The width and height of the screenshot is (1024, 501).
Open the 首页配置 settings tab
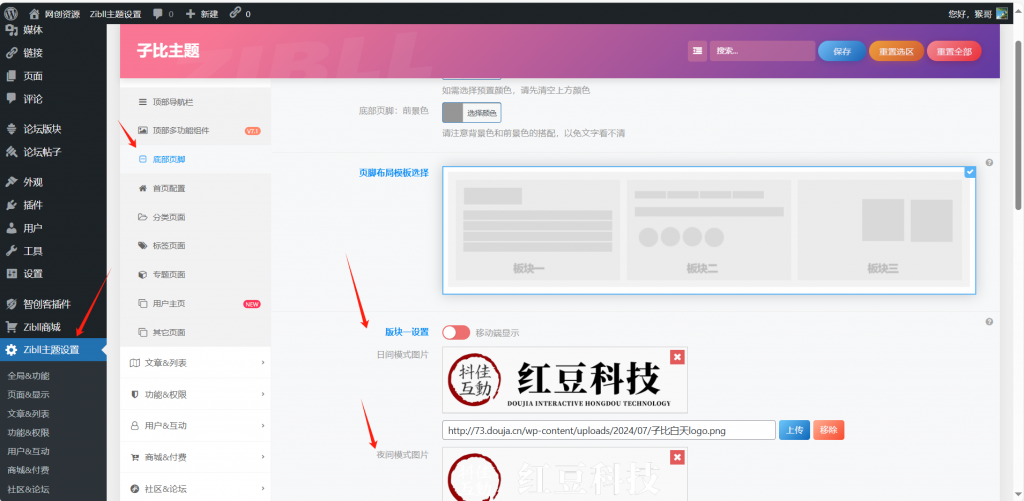(195, 188)
